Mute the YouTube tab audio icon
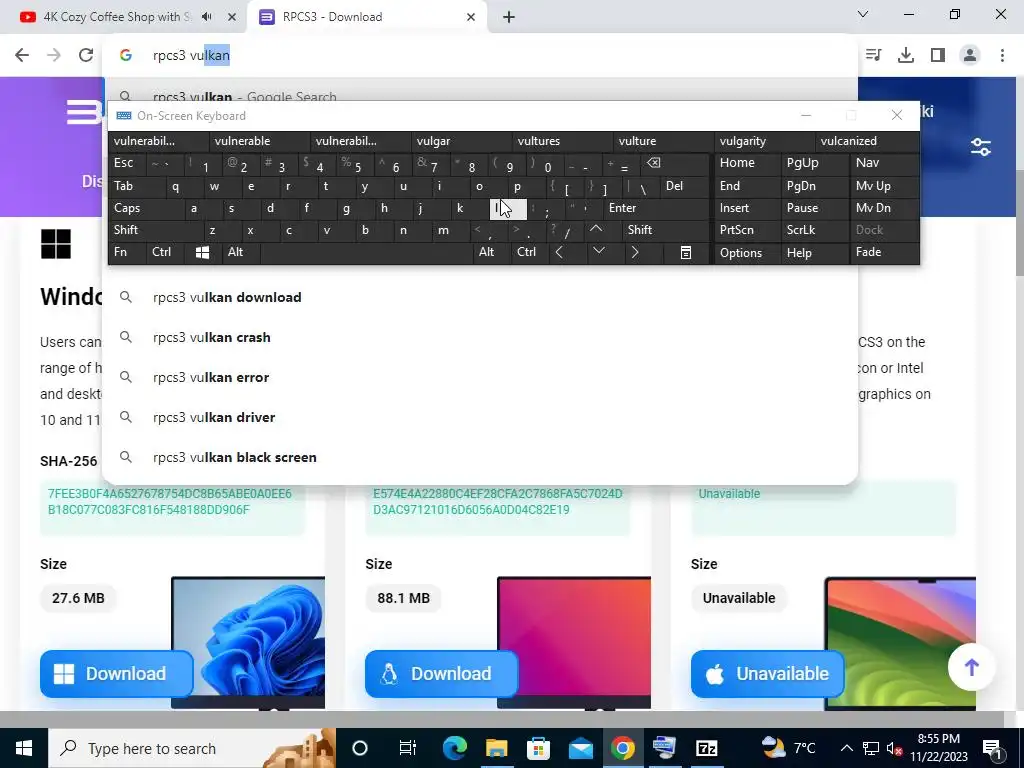This screenshot has height=768, width=1024. [x=207, y=17]
